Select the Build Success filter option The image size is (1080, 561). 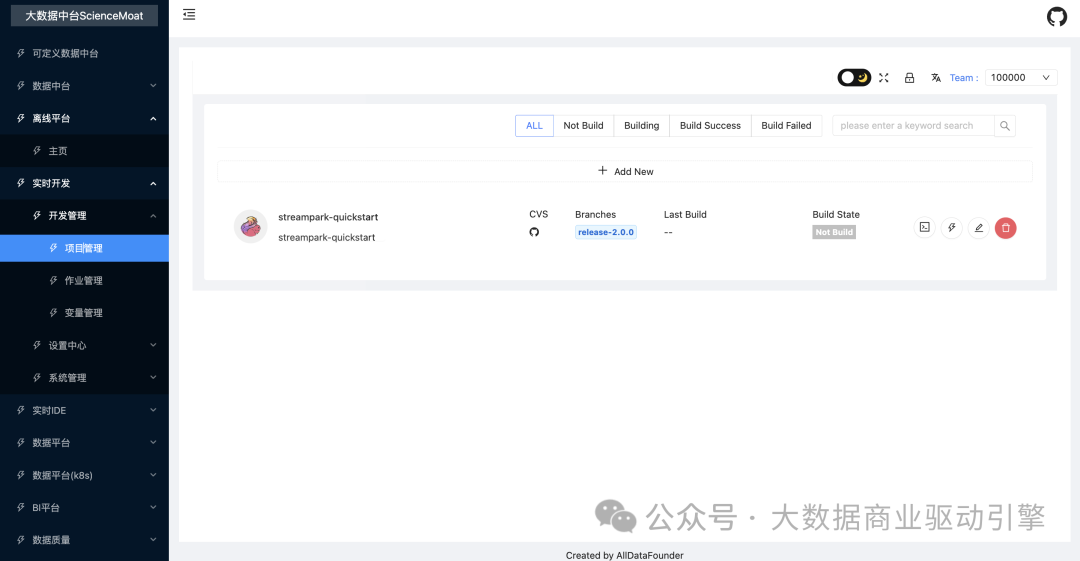click(x=710, y=126)
